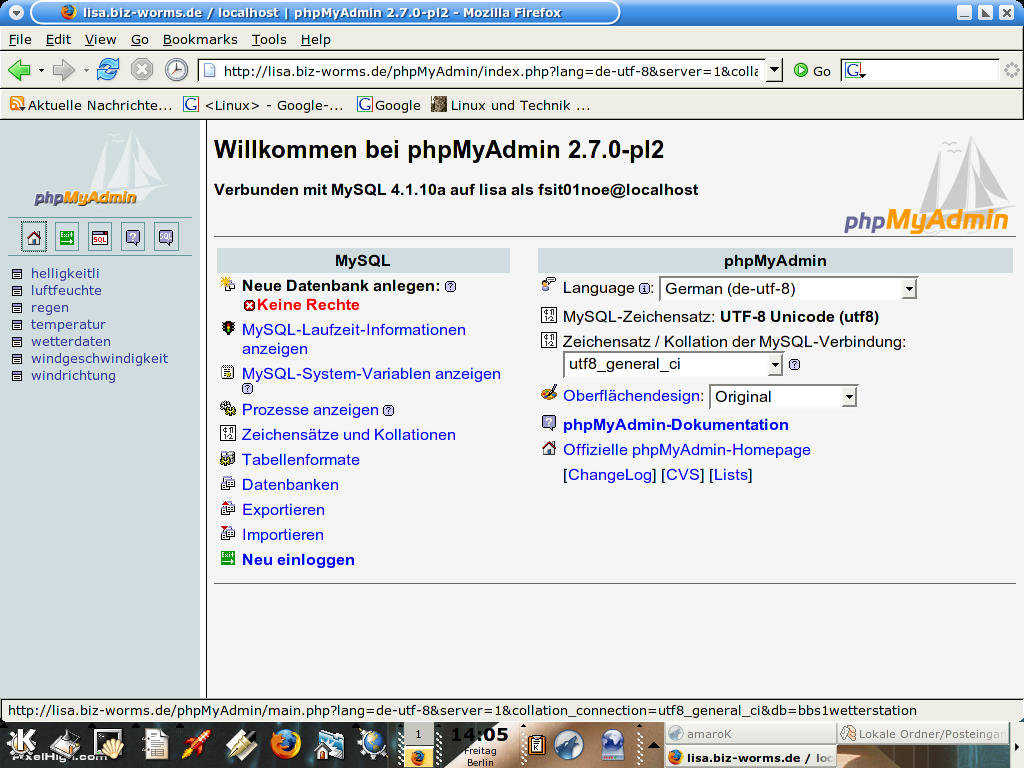
Task: Open the Tools menu
Action: point(269,39)
